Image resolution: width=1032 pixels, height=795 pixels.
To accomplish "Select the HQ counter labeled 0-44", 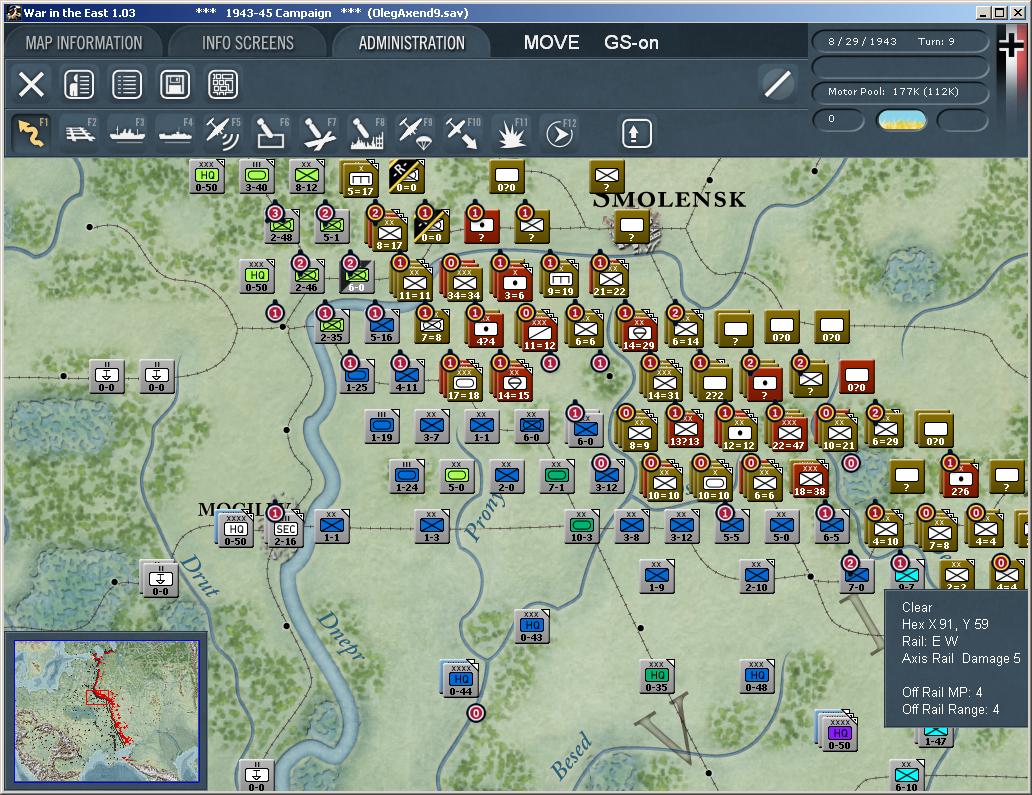I will [460, 679].
